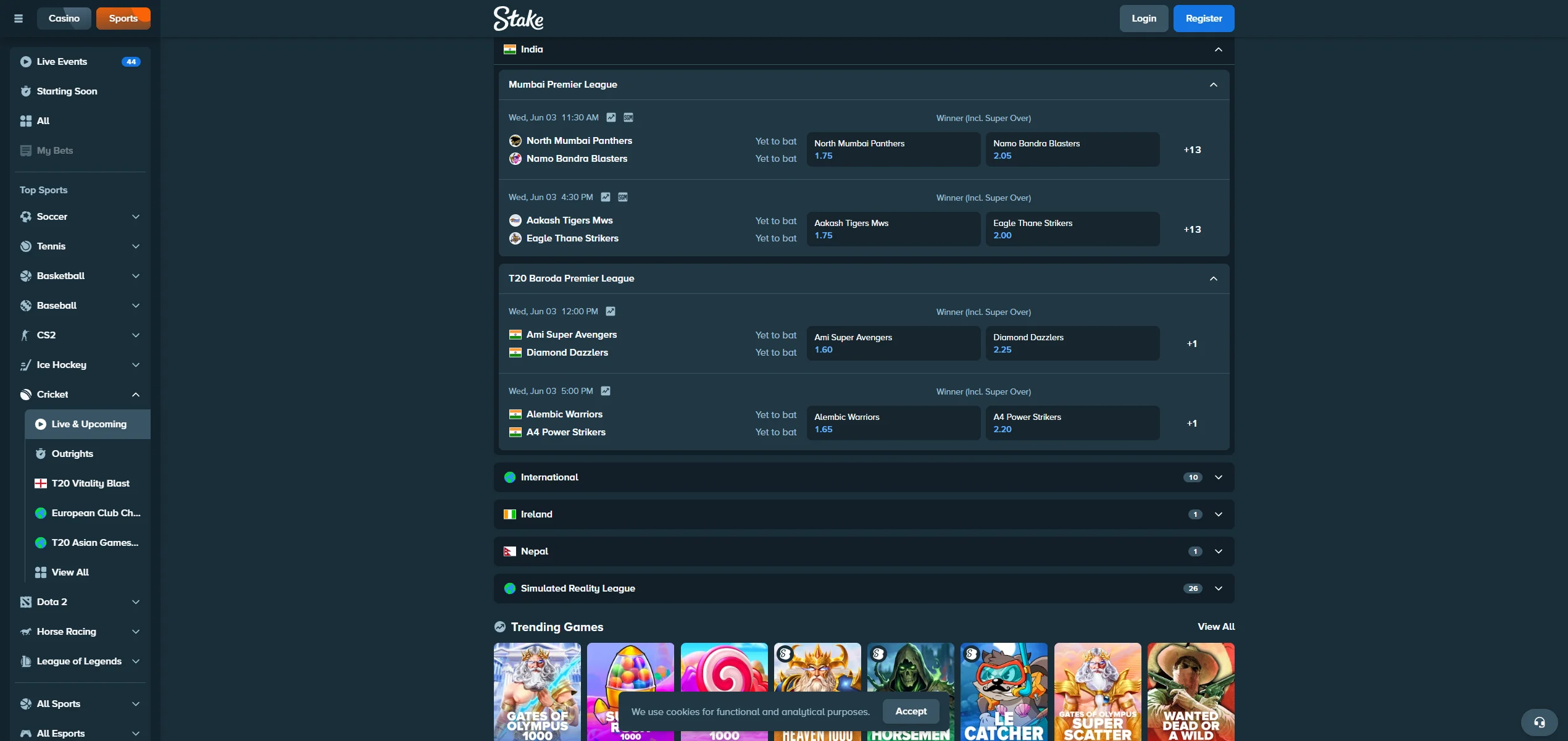
Task: Expand the Nepal section
Action: point(1219,551)
